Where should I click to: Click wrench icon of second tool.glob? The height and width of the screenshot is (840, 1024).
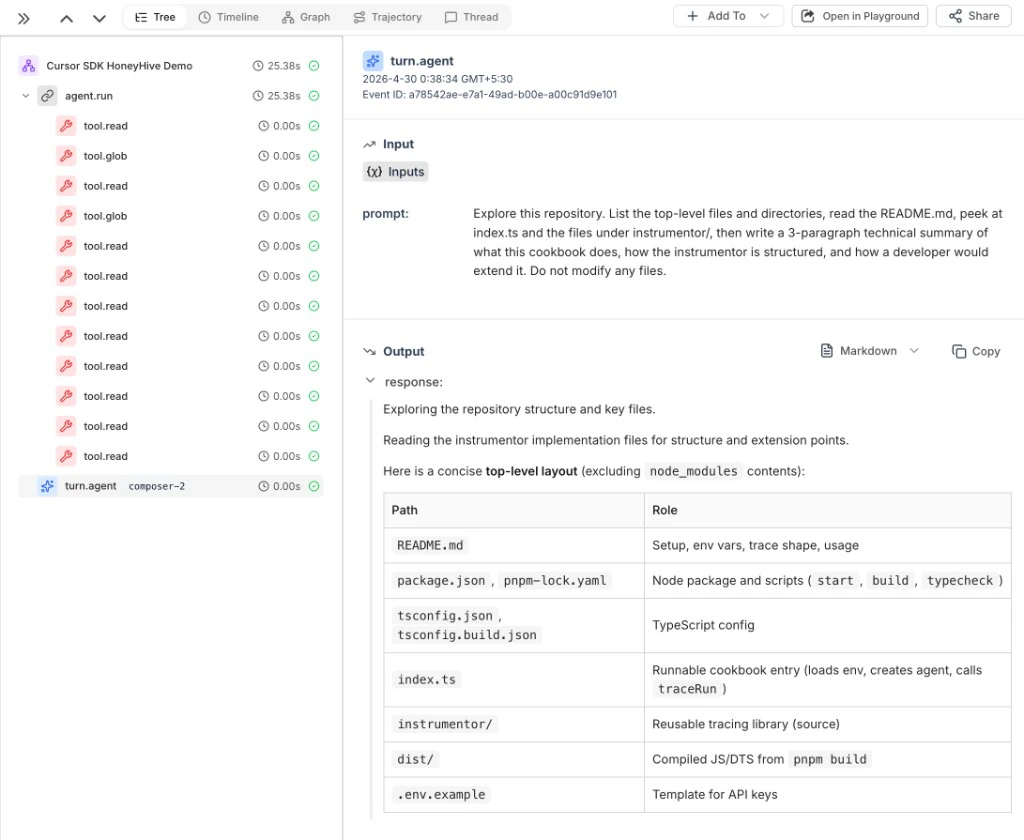click(67, 216)
